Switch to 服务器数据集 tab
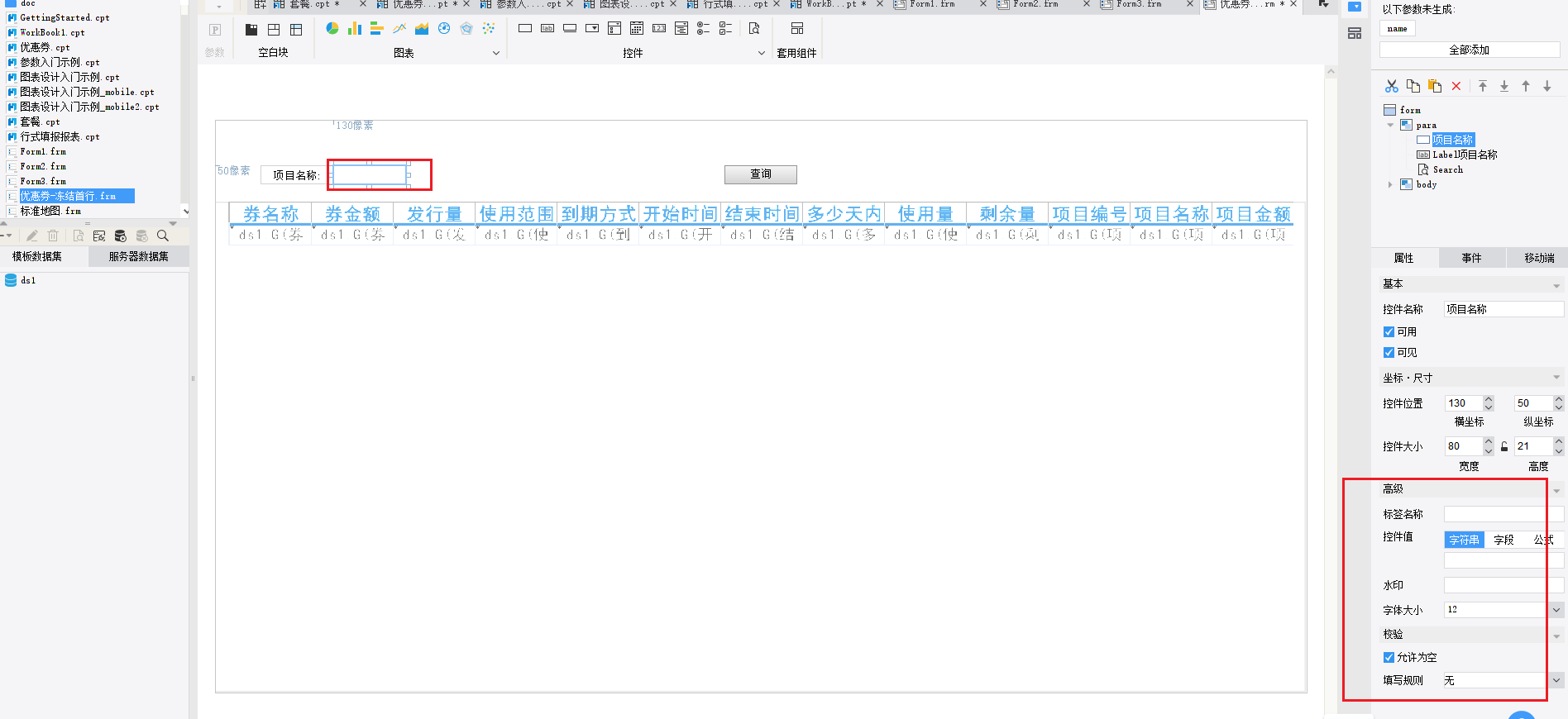The image size is (1568, 719). tap(139, 257)
